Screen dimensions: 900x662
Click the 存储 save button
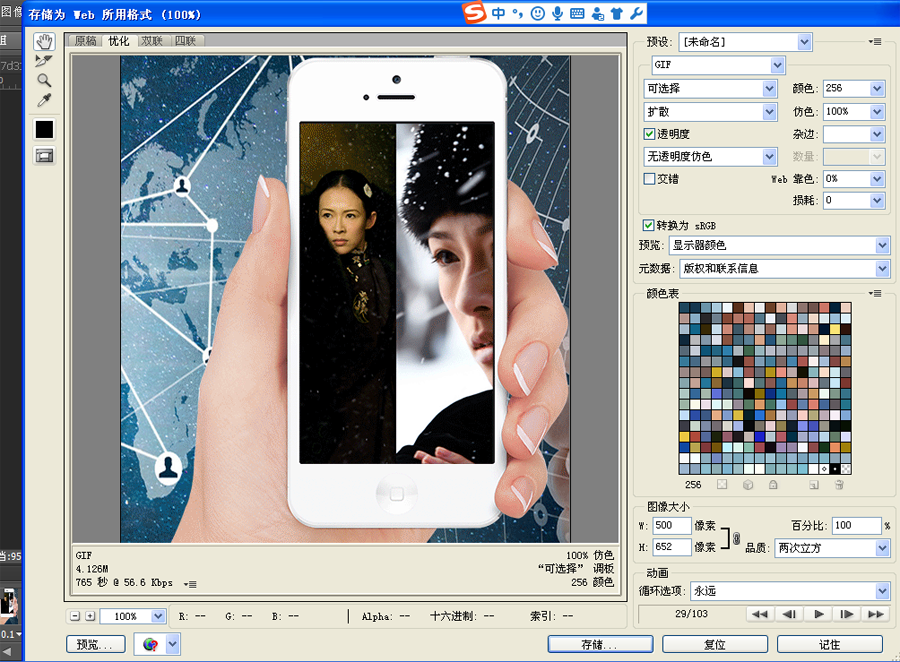click(x=599, y=644)
